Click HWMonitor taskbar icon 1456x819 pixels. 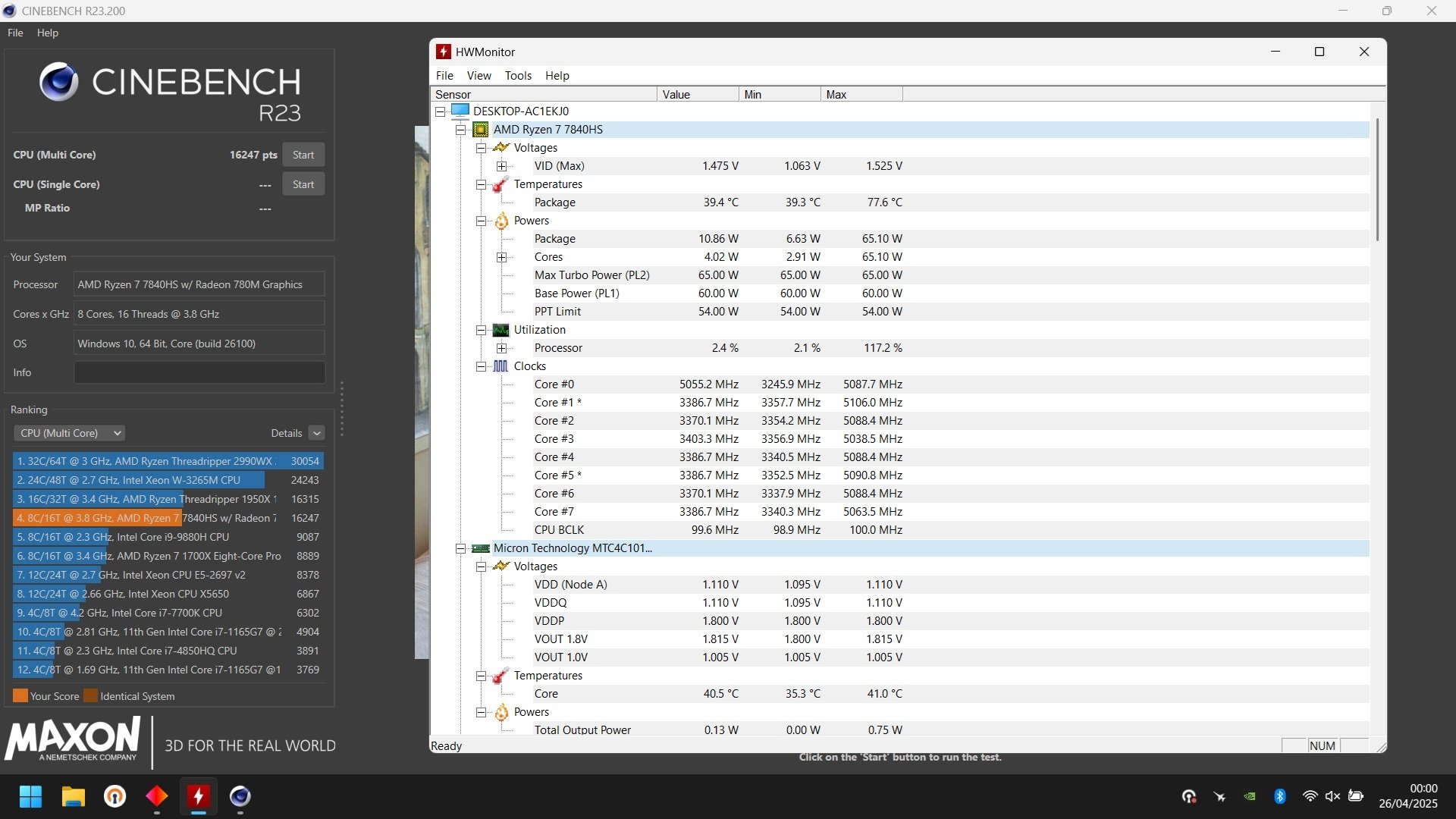point(199,796)
